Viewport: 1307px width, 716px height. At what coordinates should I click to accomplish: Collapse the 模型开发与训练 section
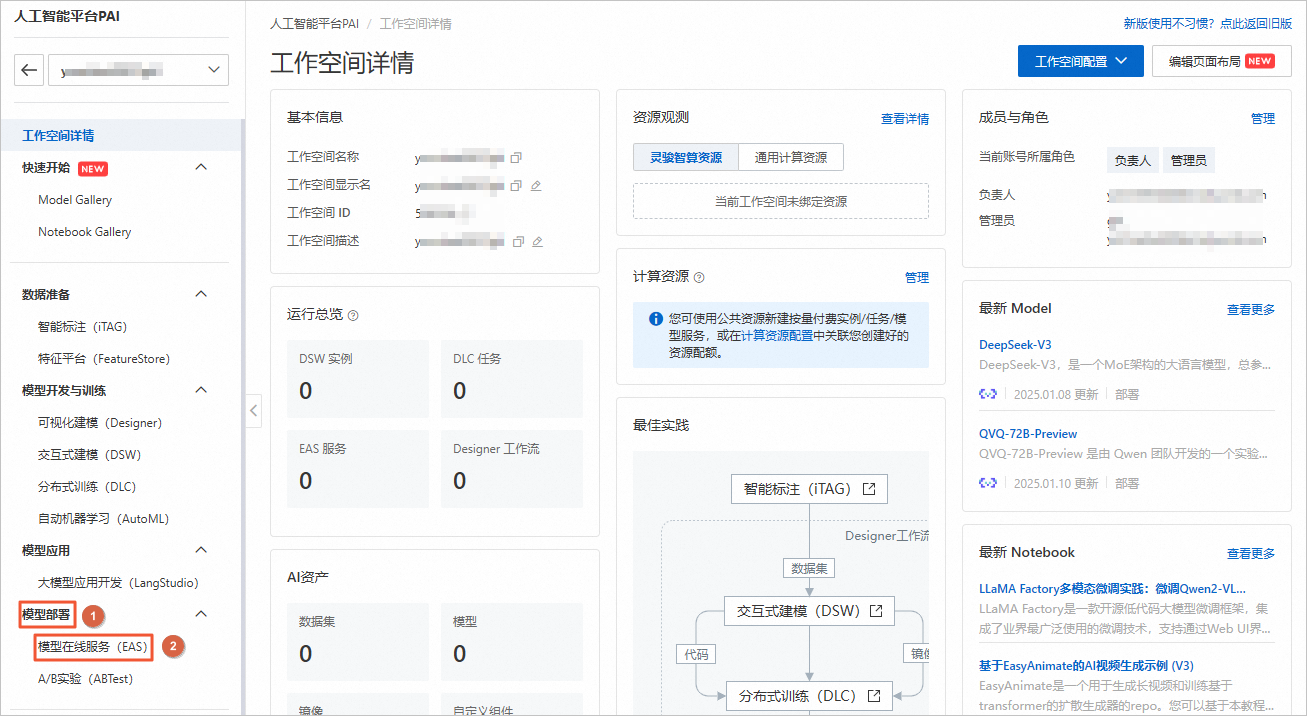201,390
